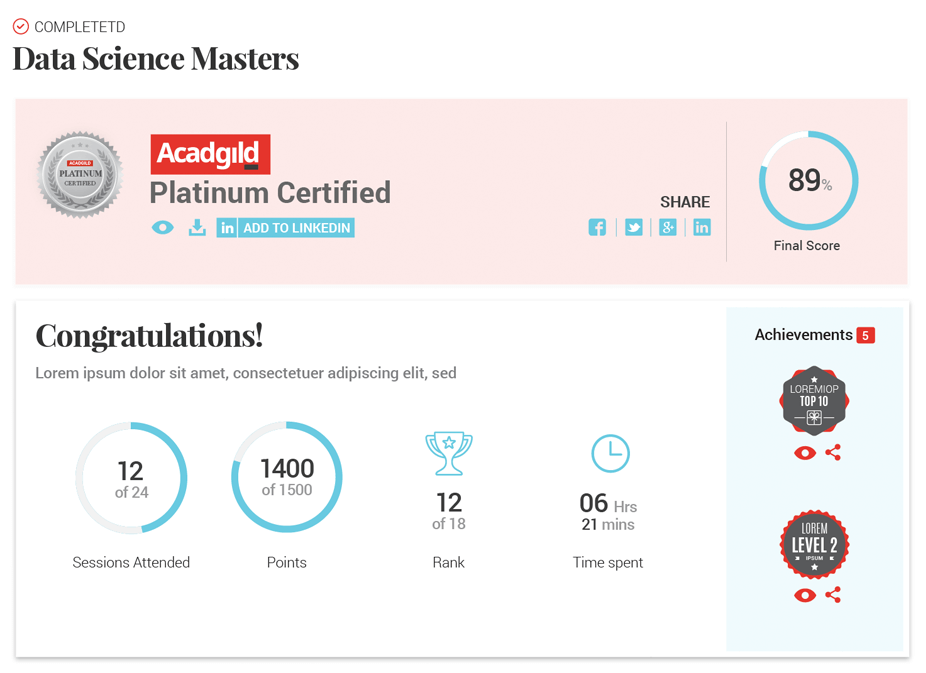Share the Level 2 achievement badge
Image resolution: width=926 pixels, height=673 pixels.
[x=833, y=595]
